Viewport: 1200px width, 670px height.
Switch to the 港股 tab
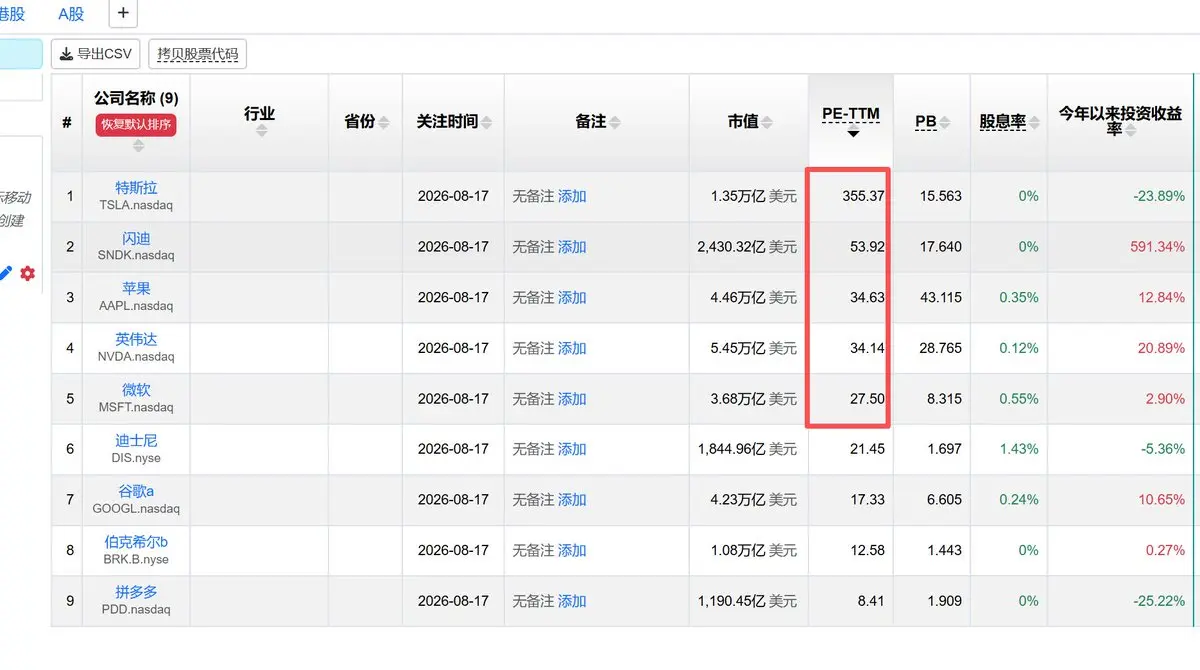click(12, 14)
